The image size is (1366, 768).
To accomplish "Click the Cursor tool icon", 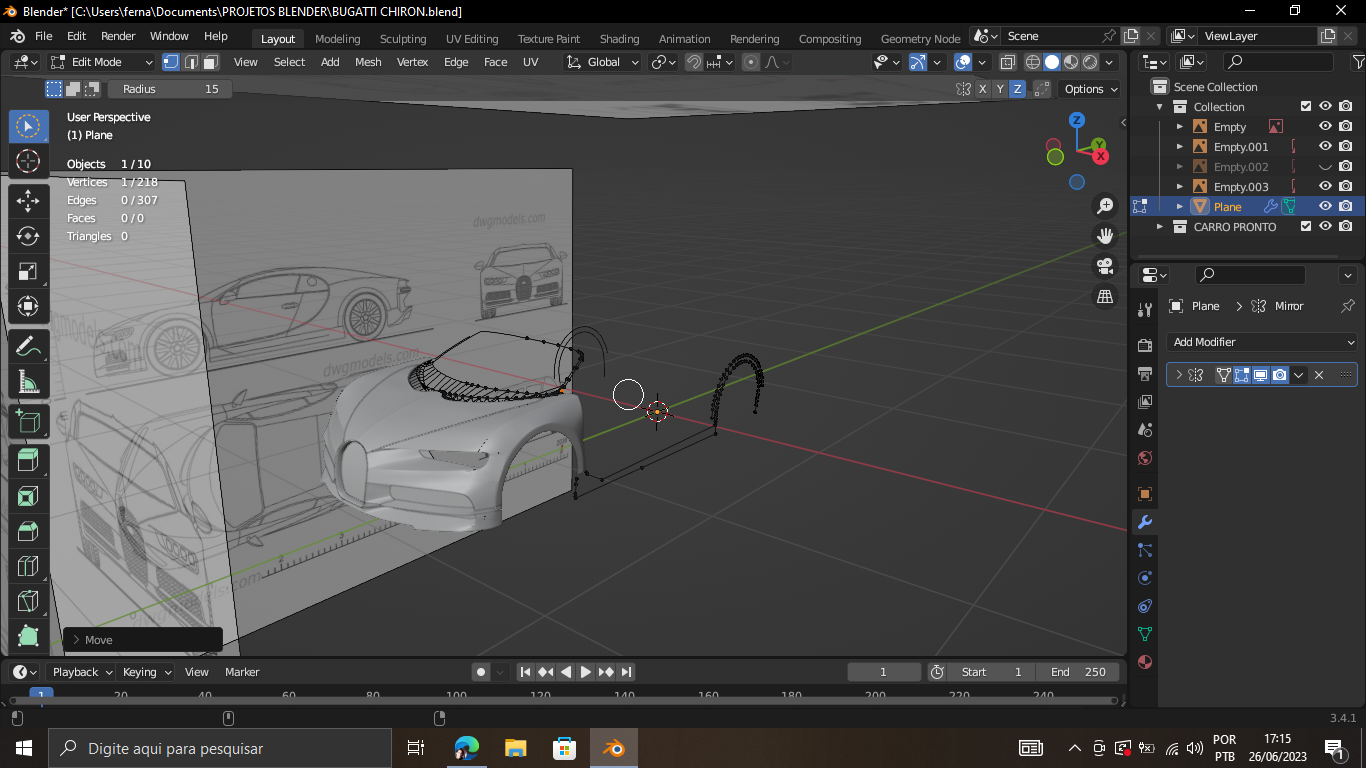I will tap(28, 161).
